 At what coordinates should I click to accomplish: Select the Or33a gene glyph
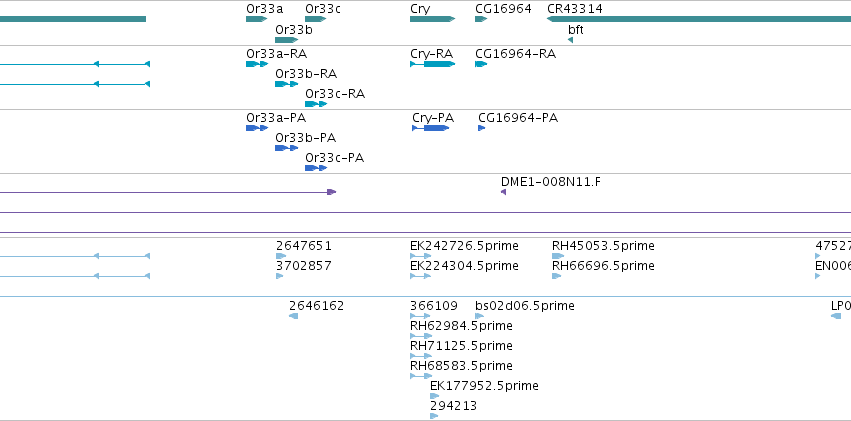point(257,19)
